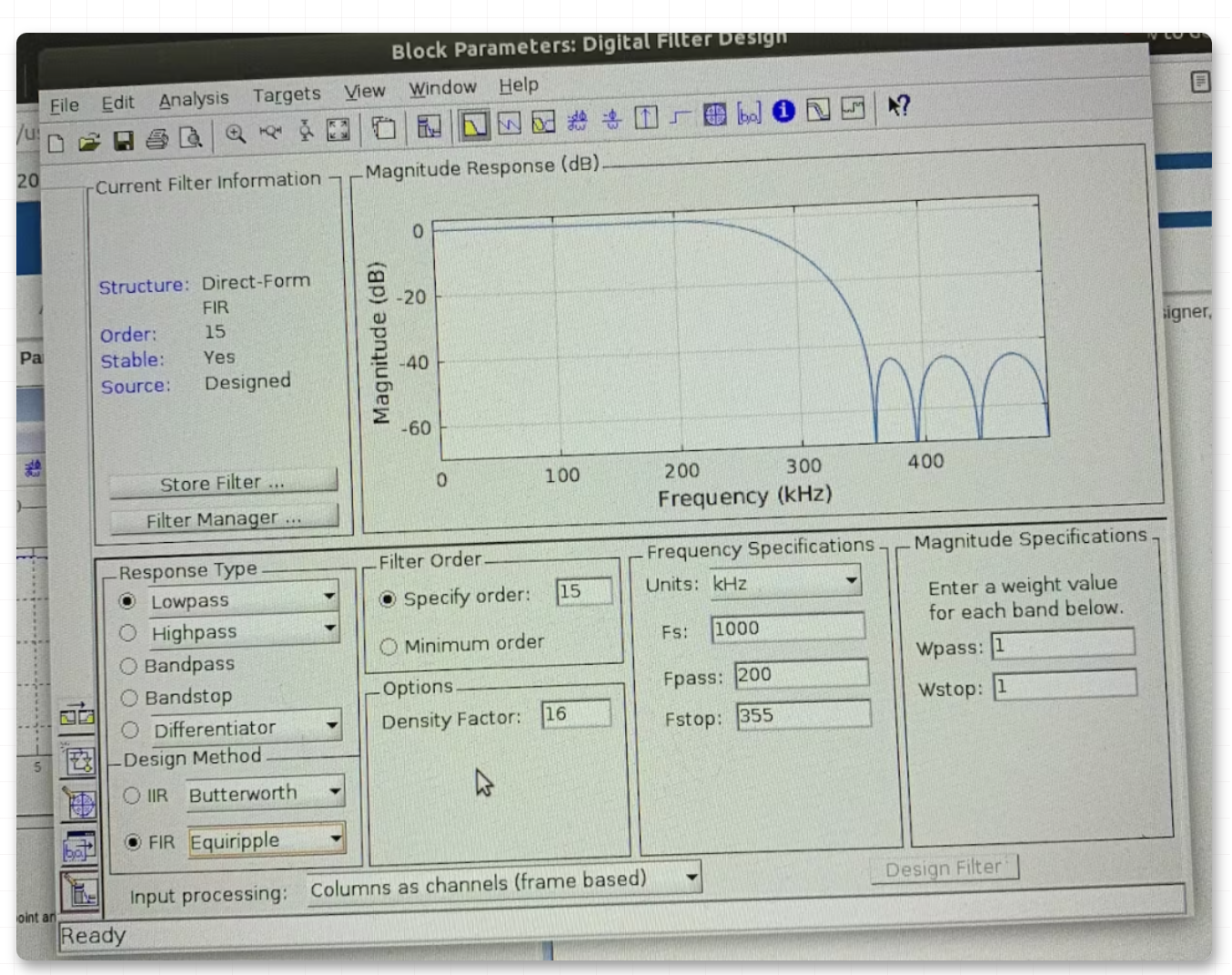The width and height of the screenshot is (1232, 975).
Task: Click the New filter design toolbar icon
Action: tap(56, 143)
